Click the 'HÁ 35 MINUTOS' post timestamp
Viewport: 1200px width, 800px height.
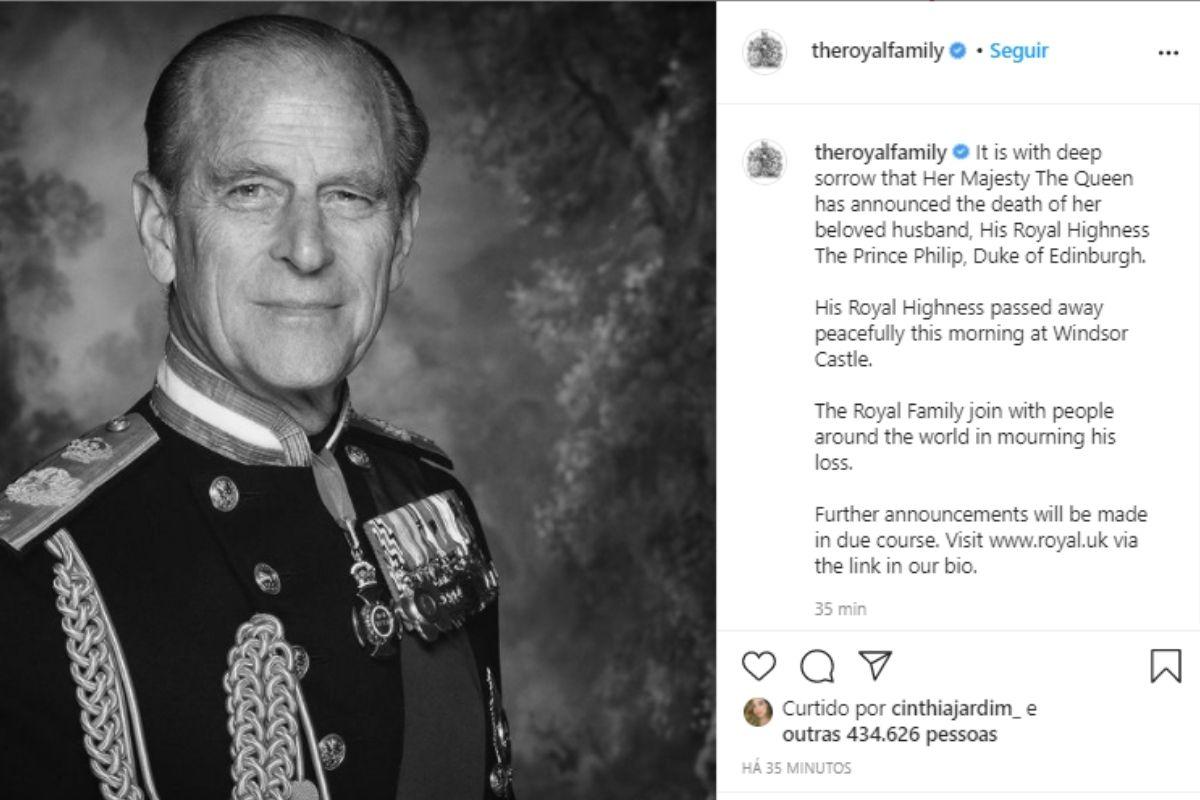(x=797, y=768)
